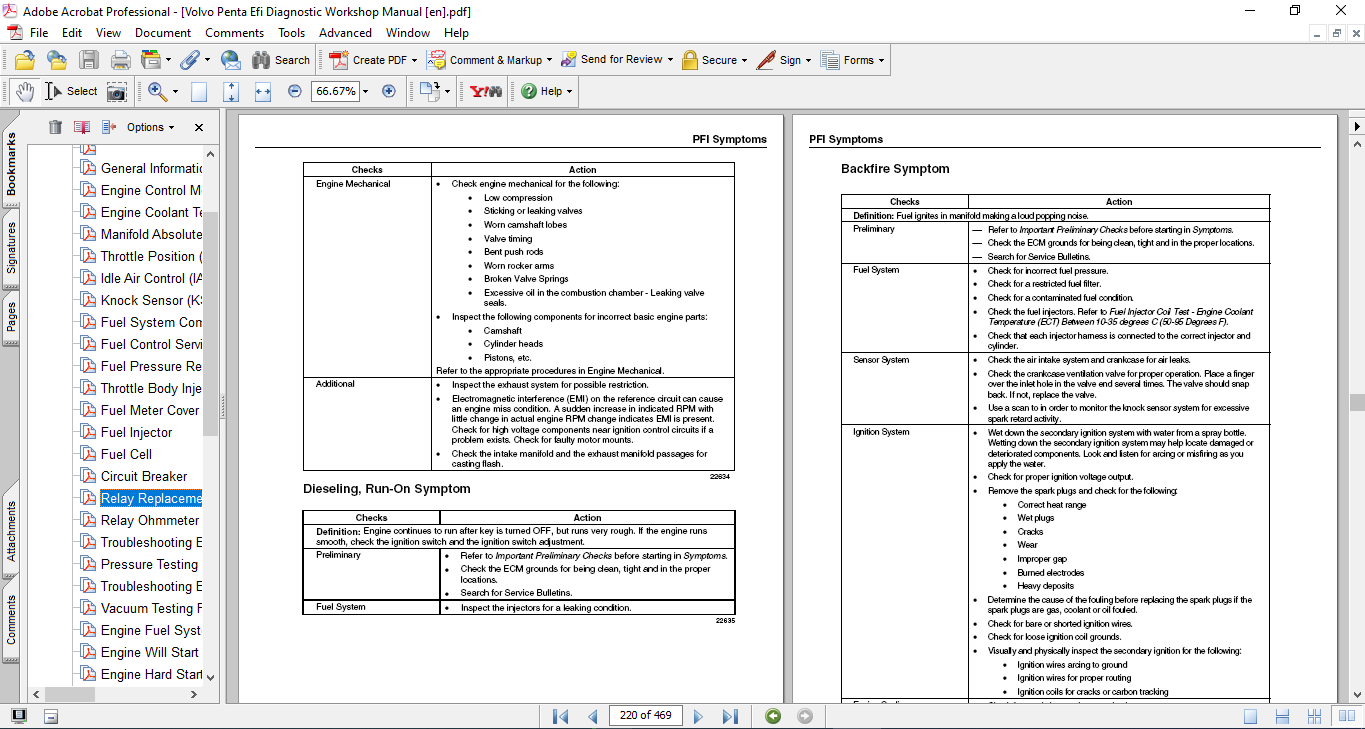
Task: Expand the Comment & Markup dropdown
Action: 550,60
